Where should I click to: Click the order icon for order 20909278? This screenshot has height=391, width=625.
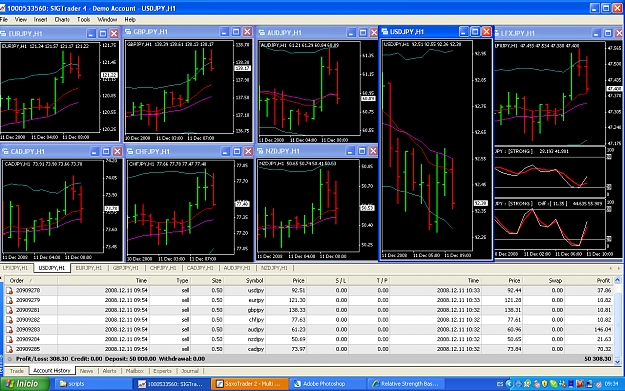click(x=10, y=290)
